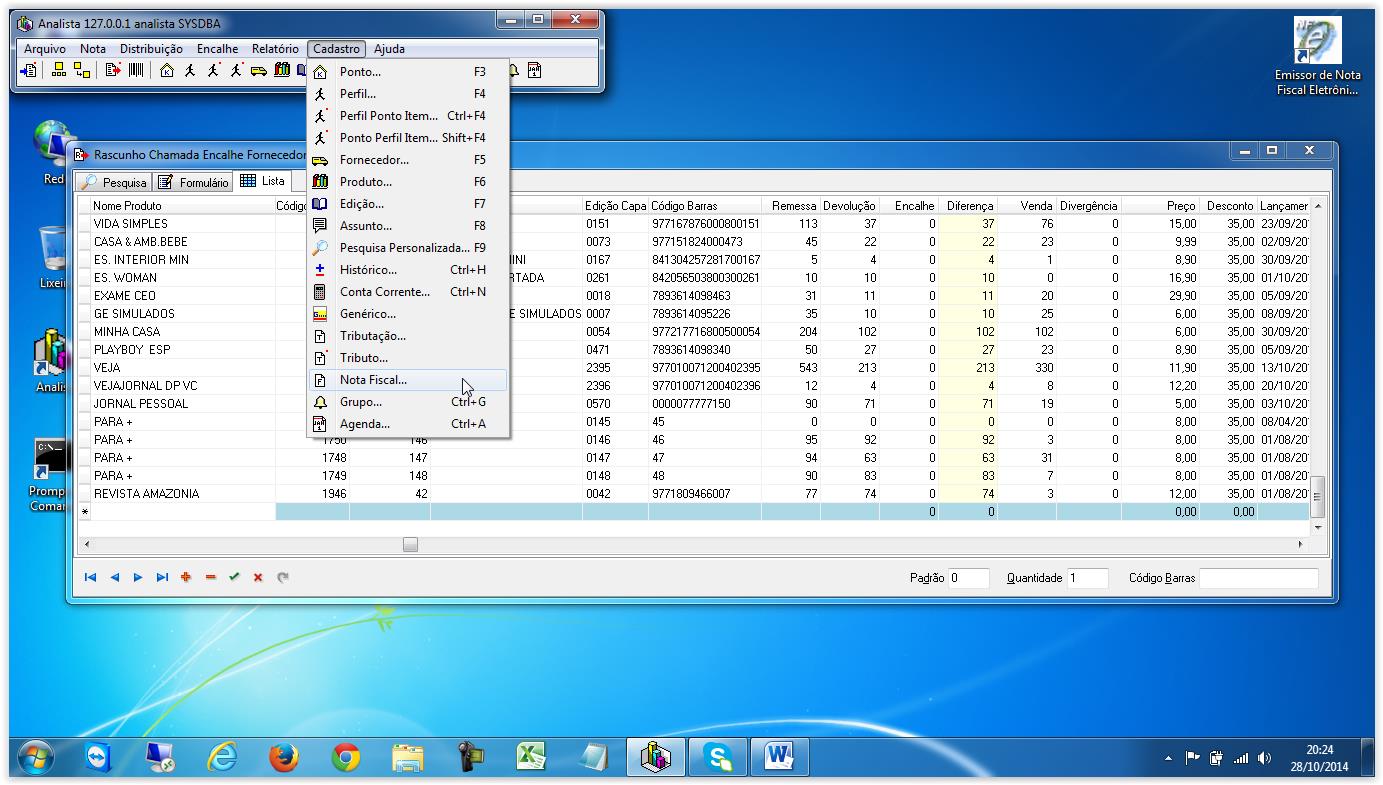Open Excel from the taskbar
The image size is (1383, 785).
pyautogui.click(x=531, y=758)
